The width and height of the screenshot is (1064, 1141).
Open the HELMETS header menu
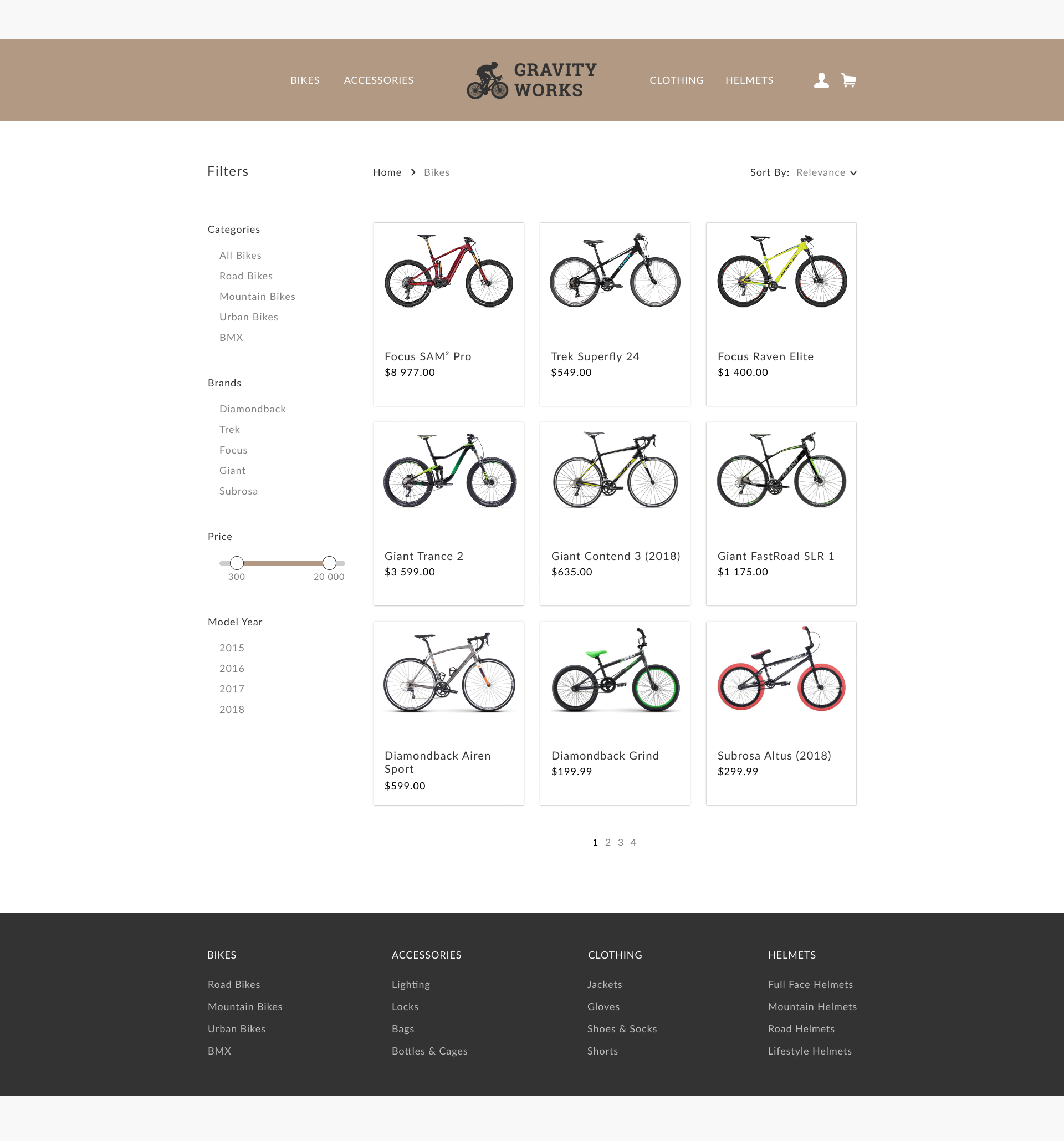(749, 80)
